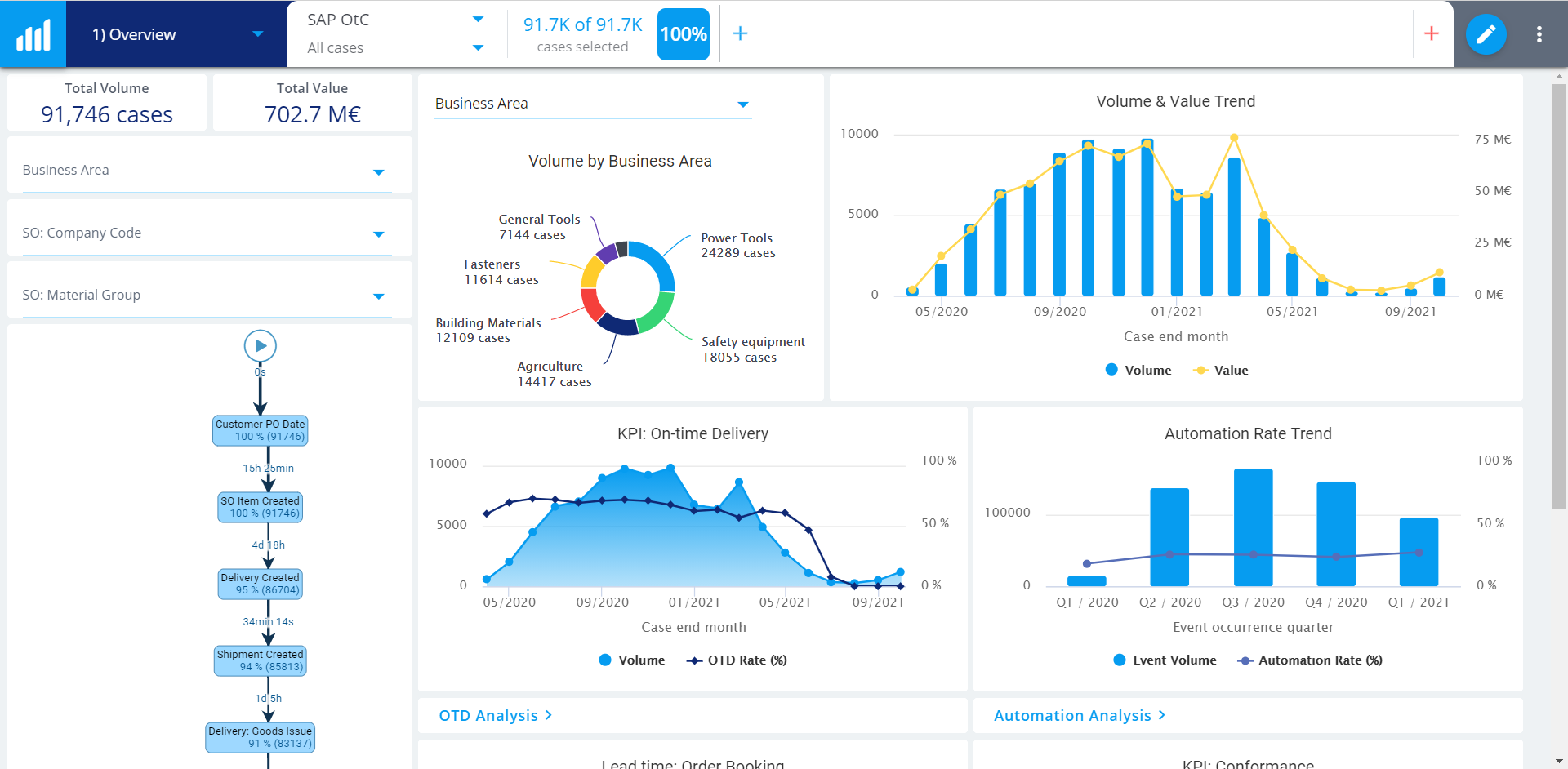Select the Agriculture 14417 cases label
This screenshot has height=769, width=1568.
555,374
